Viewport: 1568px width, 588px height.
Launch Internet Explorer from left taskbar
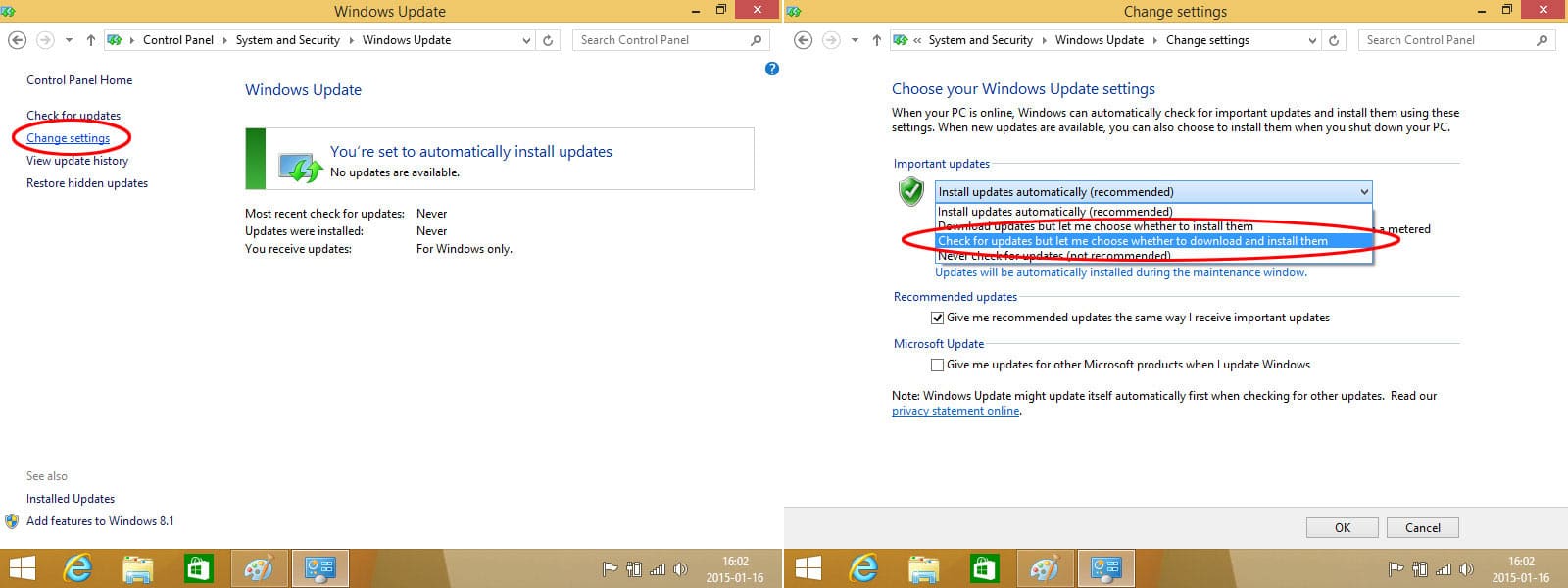(x=78, y=568)
